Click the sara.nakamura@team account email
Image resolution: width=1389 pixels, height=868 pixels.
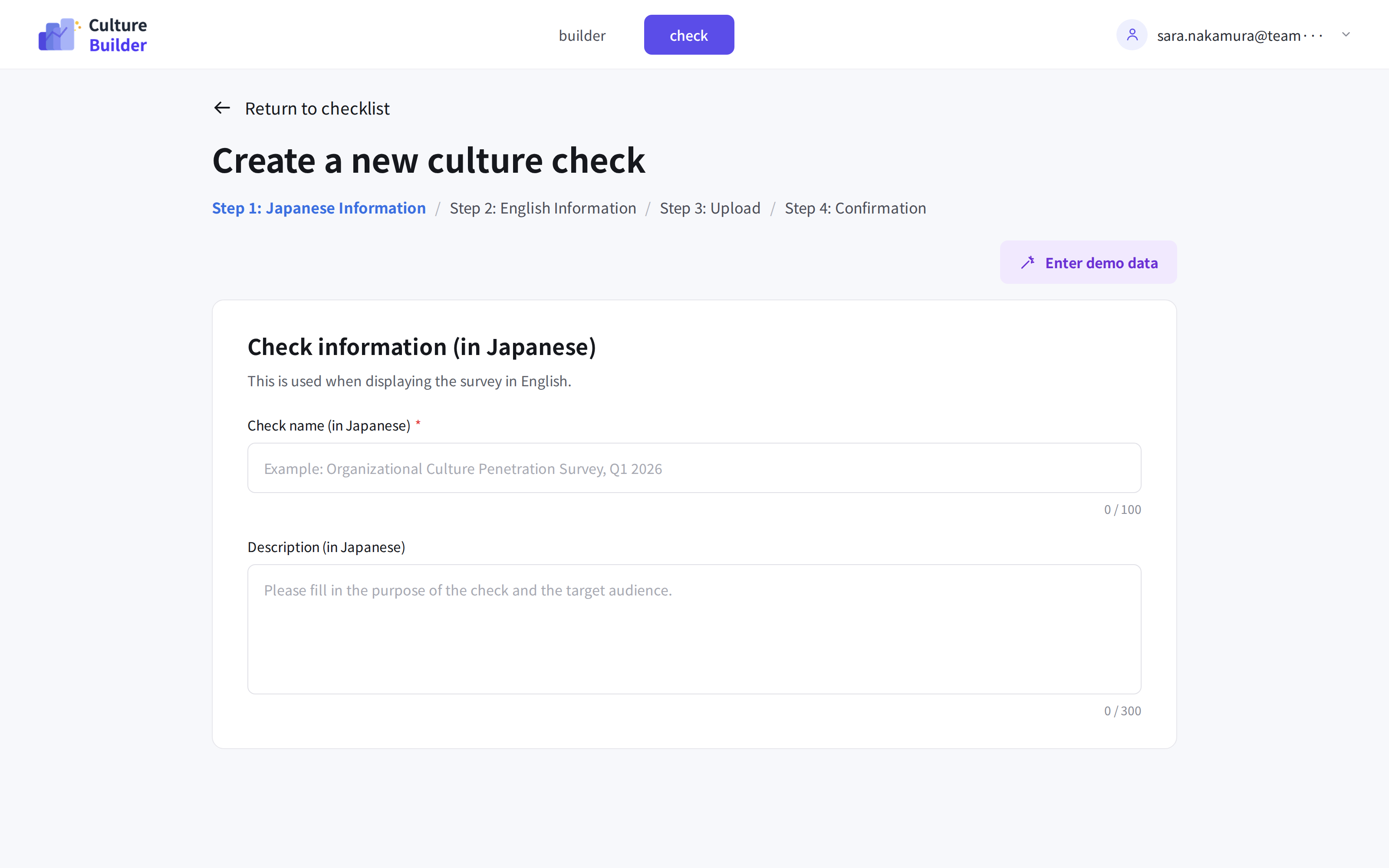[1239, 36]
